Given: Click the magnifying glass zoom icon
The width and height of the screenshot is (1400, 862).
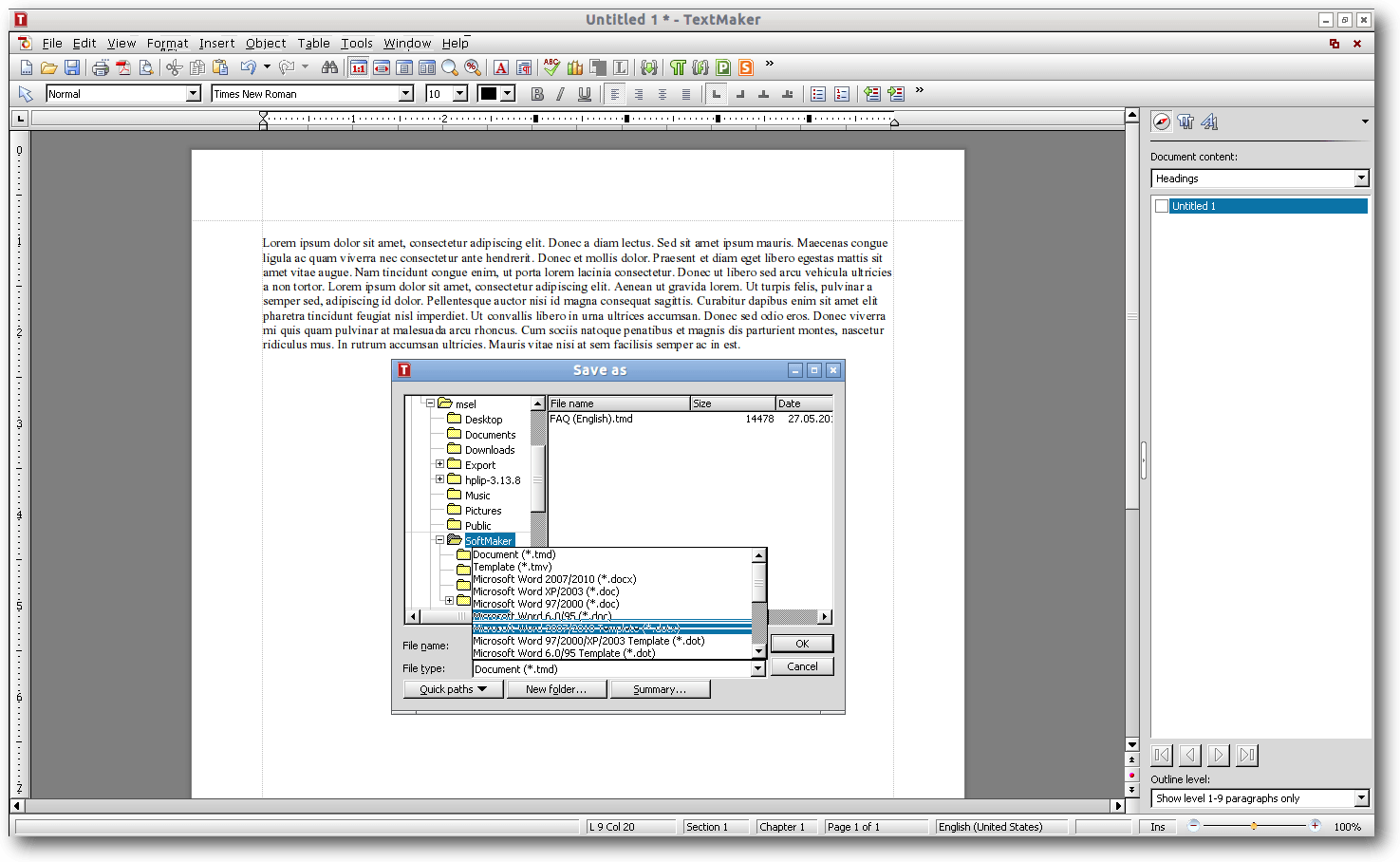Looking at the screenshot, I should tap(450, 67).
